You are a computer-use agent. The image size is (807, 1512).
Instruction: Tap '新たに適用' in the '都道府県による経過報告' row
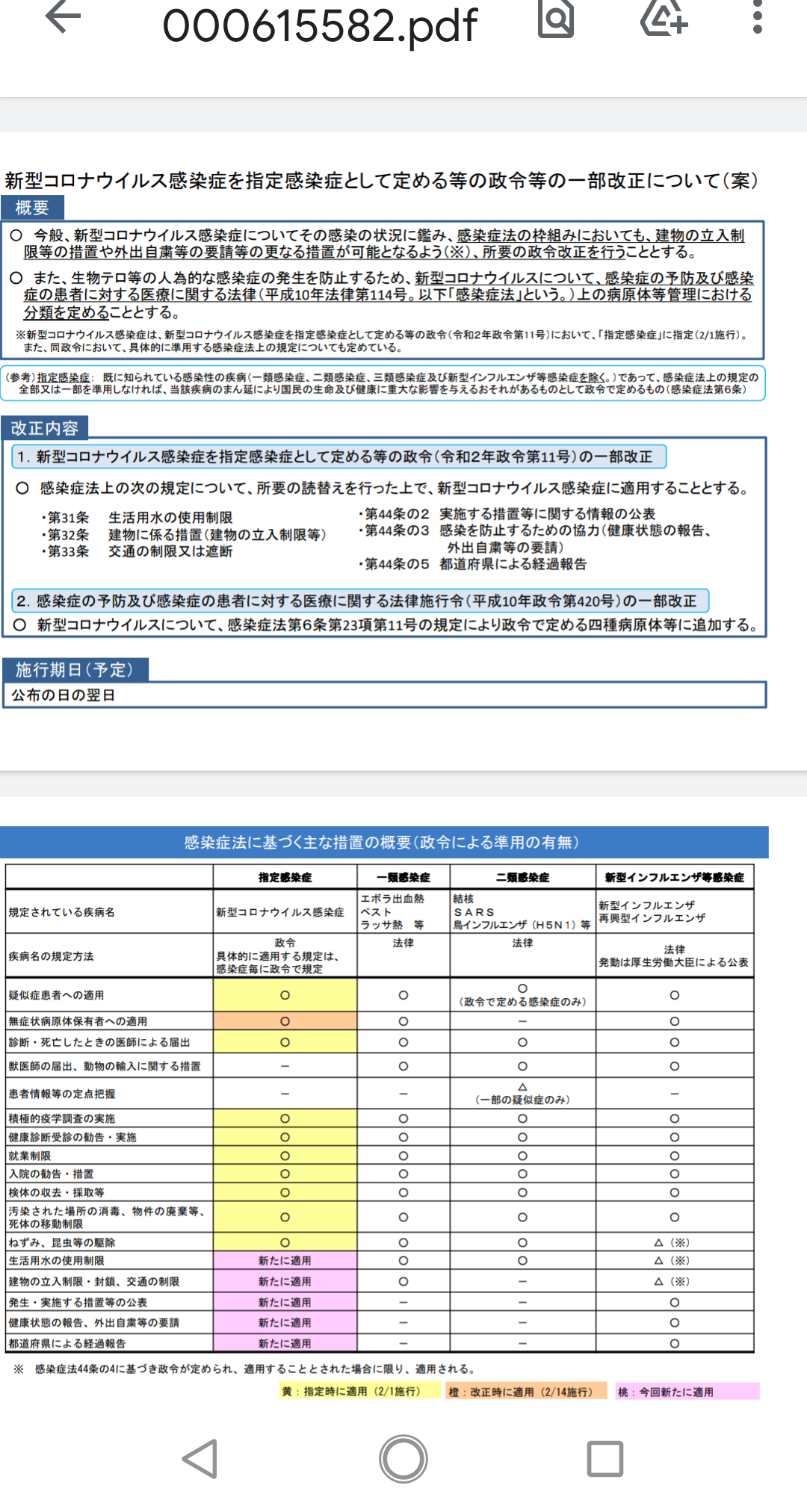click(x=285, y=1343)
